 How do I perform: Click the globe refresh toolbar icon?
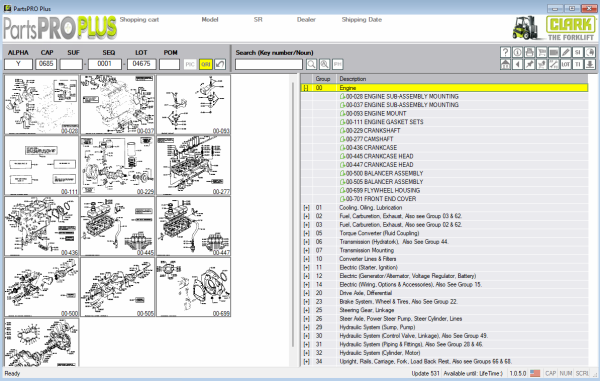[590, 52]
